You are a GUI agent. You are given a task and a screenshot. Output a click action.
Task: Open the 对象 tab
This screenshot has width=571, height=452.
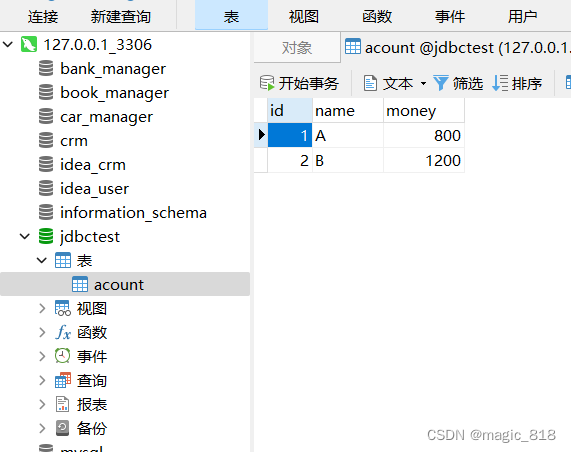297,47
